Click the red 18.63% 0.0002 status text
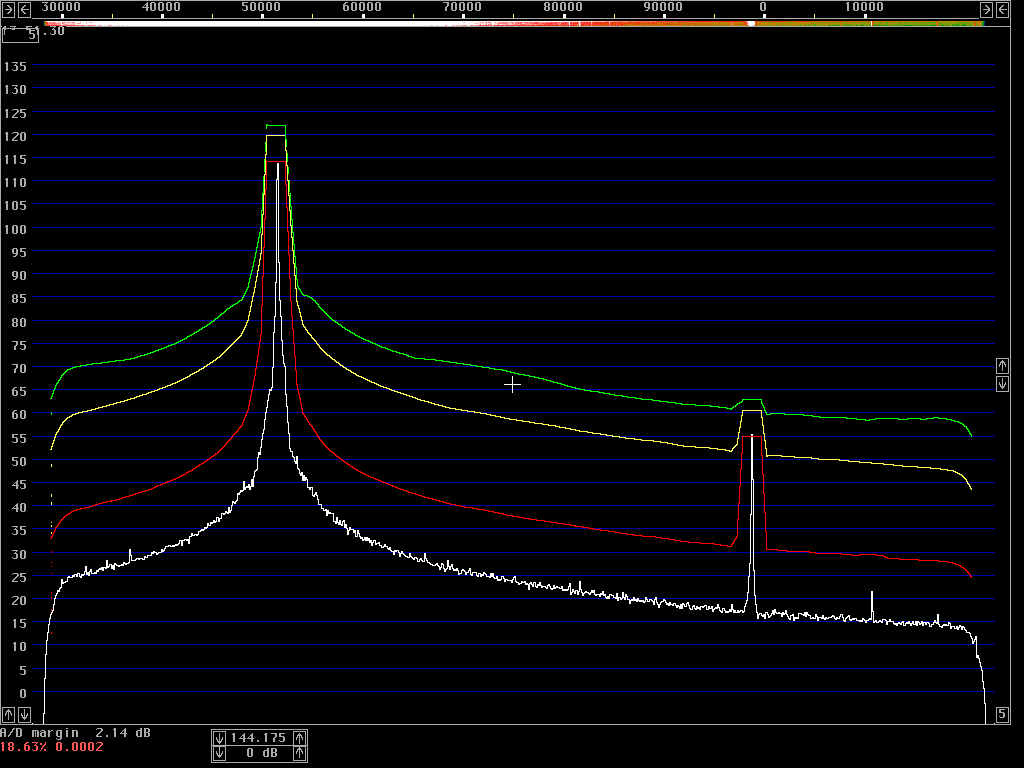This screenshot has height=768, width=1024. pos(52,747)
